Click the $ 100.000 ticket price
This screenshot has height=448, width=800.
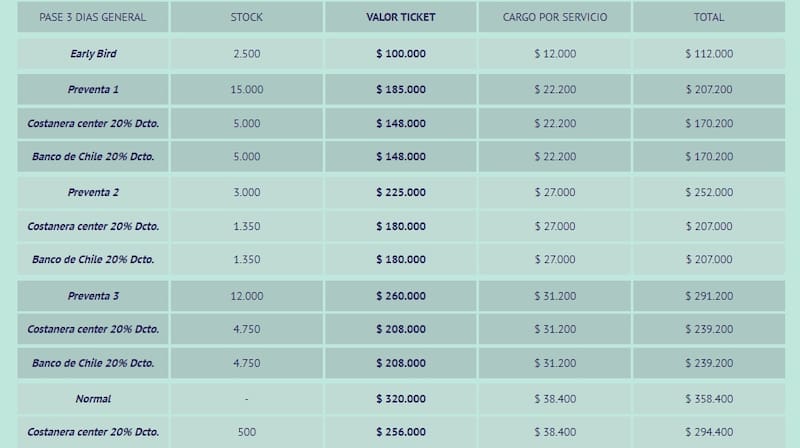coord(401,54)
